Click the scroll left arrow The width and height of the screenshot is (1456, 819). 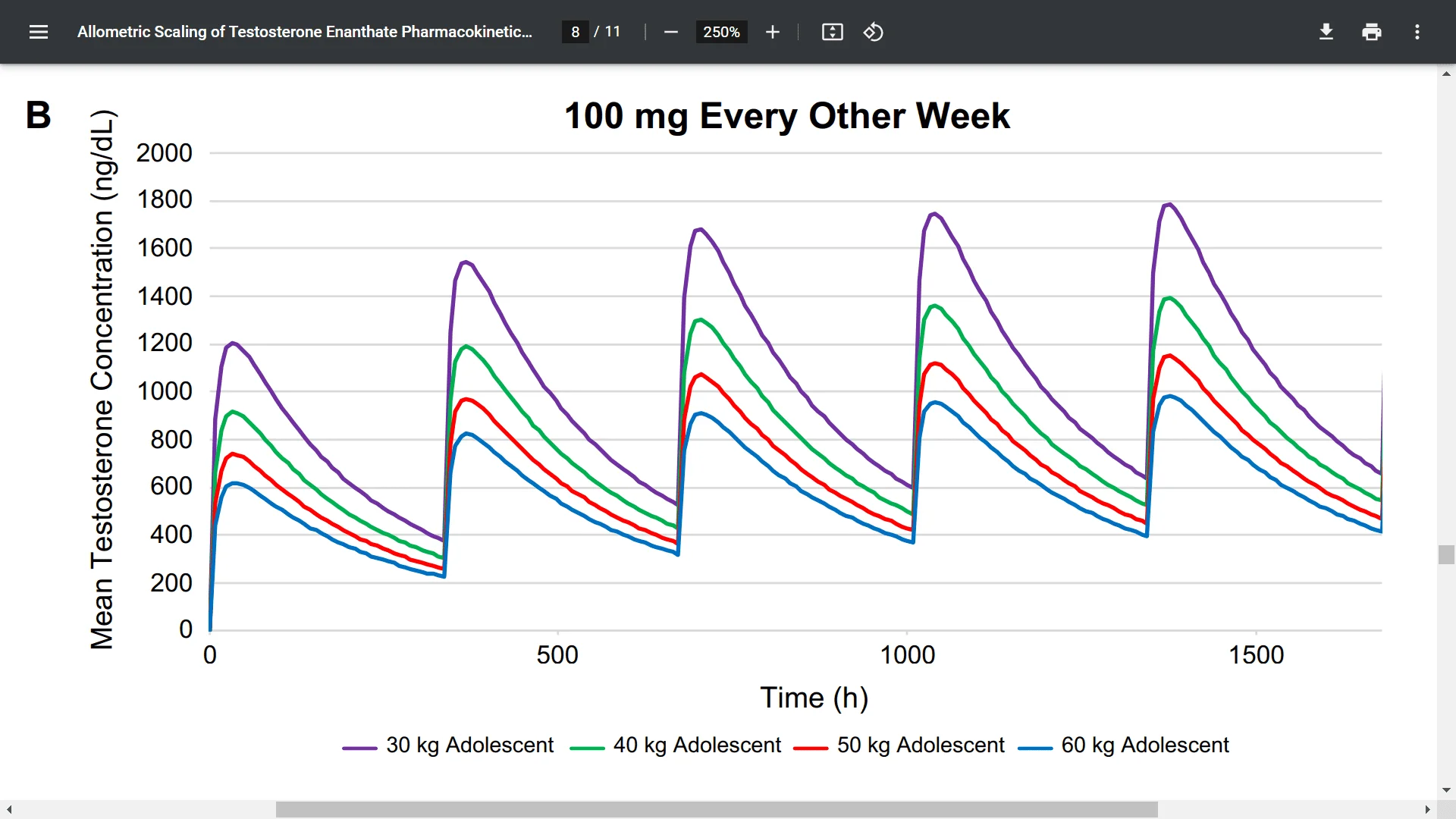(x=8, y=809)
